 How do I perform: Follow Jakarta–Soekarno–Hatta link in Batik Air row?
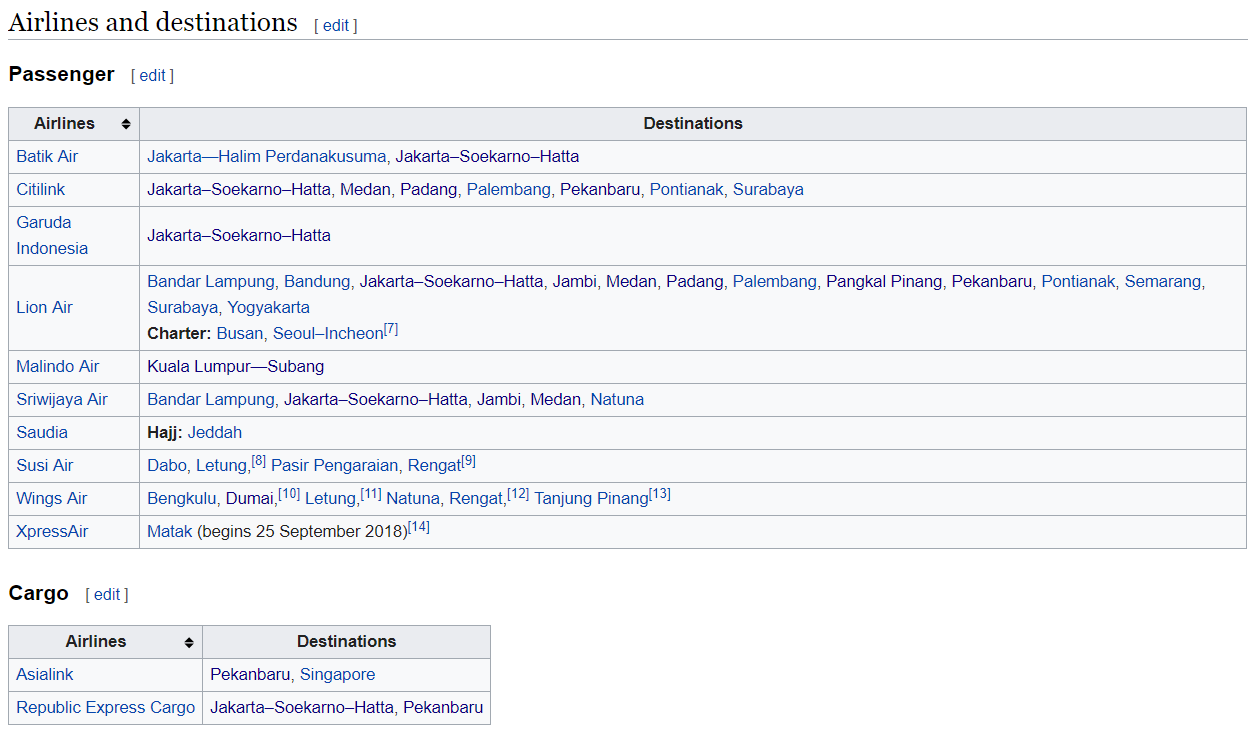(x=487, y=157)
